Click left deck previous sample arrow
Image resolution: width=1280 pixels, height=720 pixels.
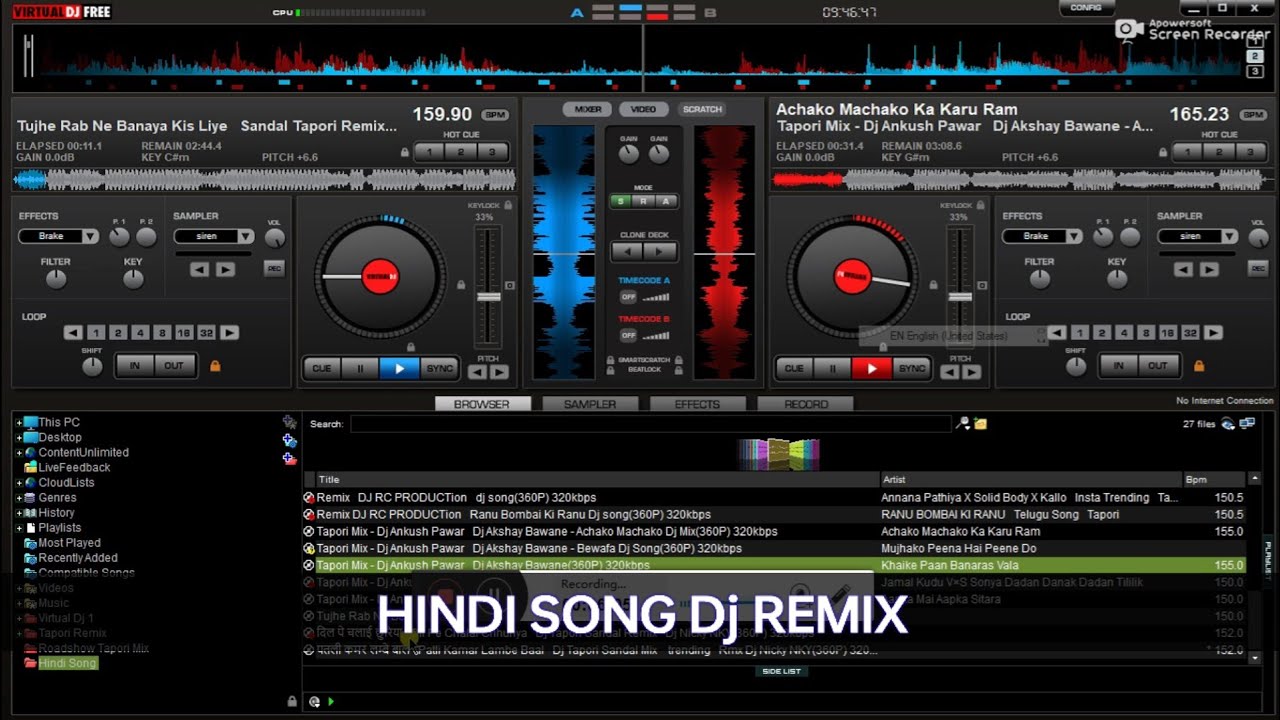click(x=200, y=270)
